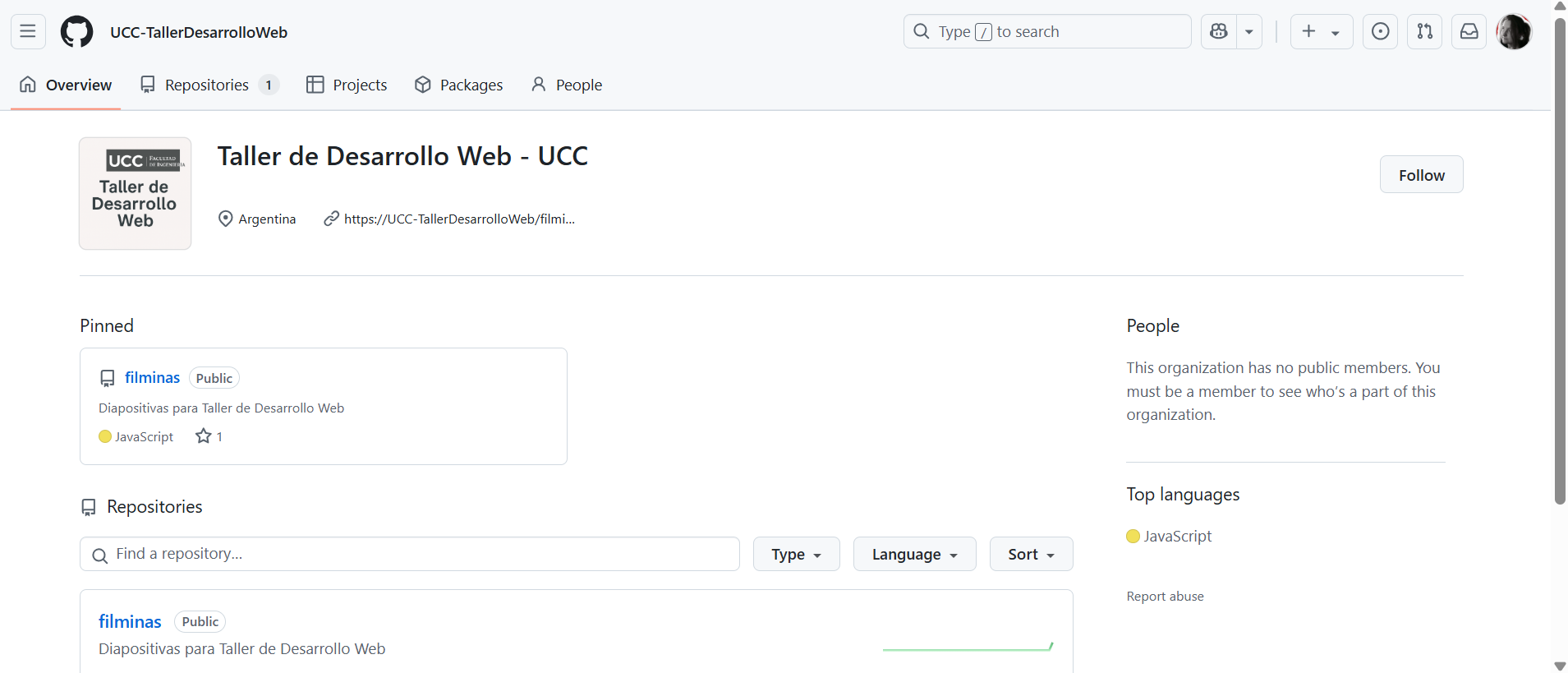
Task: Switch to the People tab
Action: [567, 85]
